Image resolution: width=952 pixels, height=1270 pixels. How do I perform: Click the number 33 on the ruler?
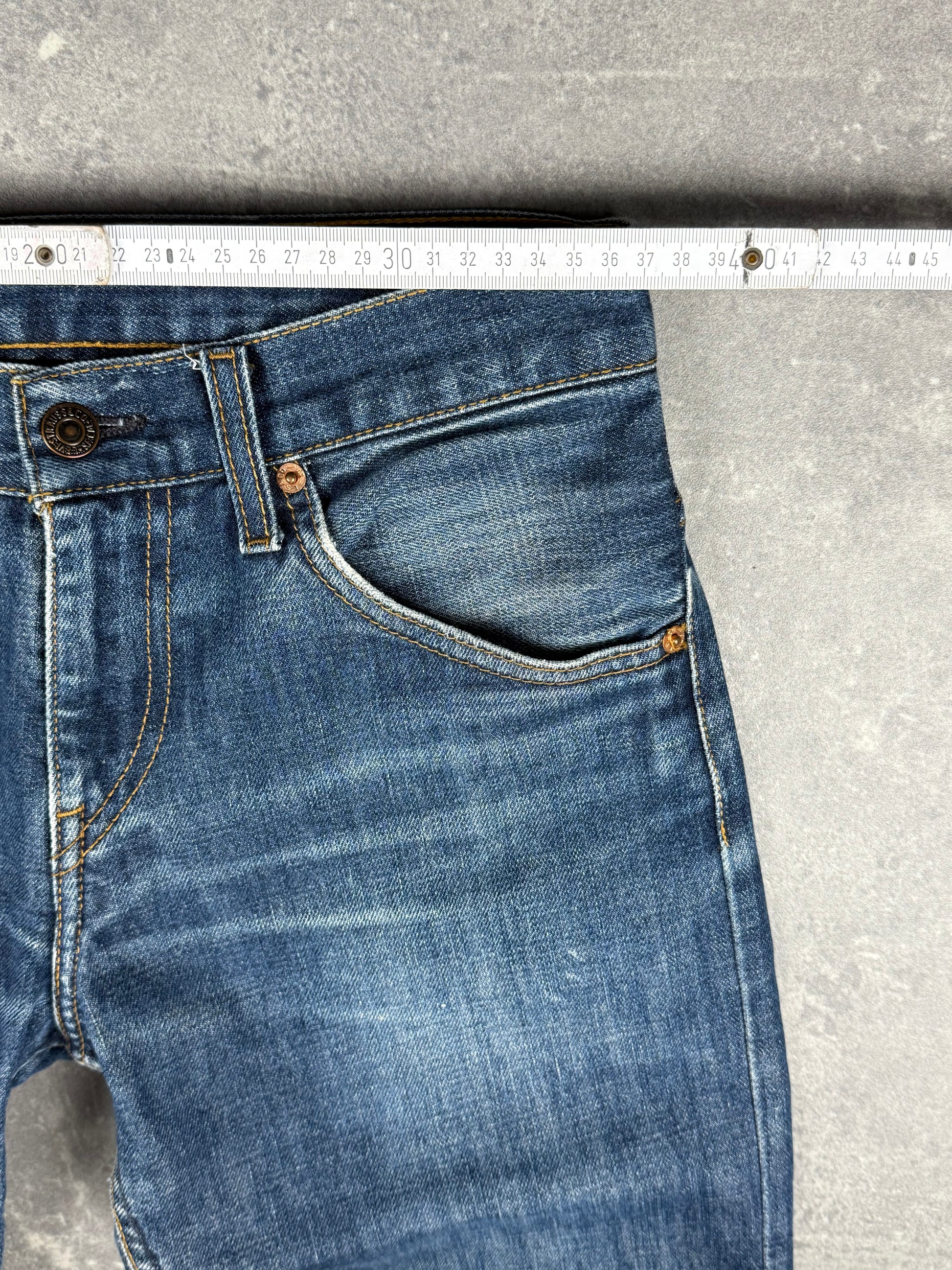[503, 259]
